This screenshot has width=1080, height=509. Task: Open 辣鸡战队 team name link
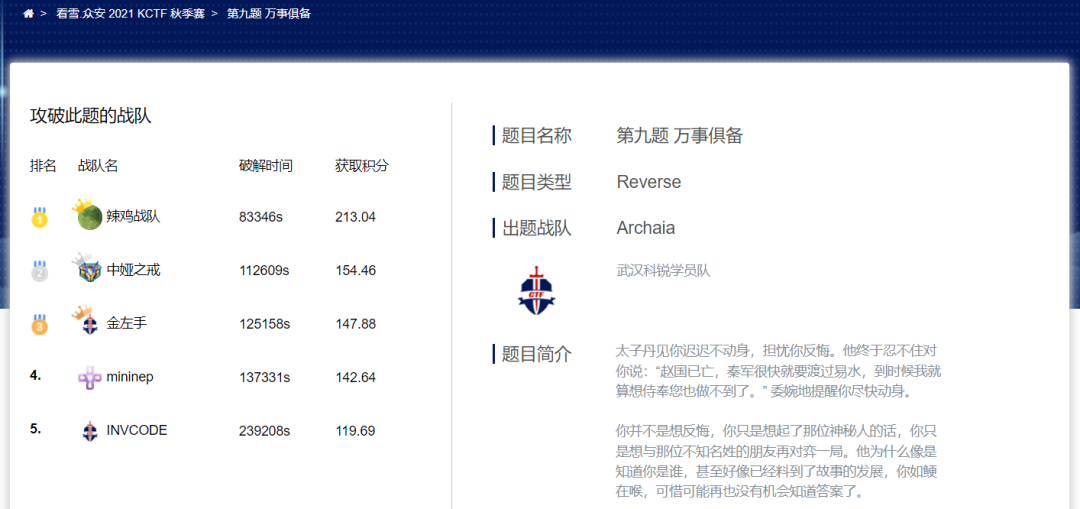point(133,216)
